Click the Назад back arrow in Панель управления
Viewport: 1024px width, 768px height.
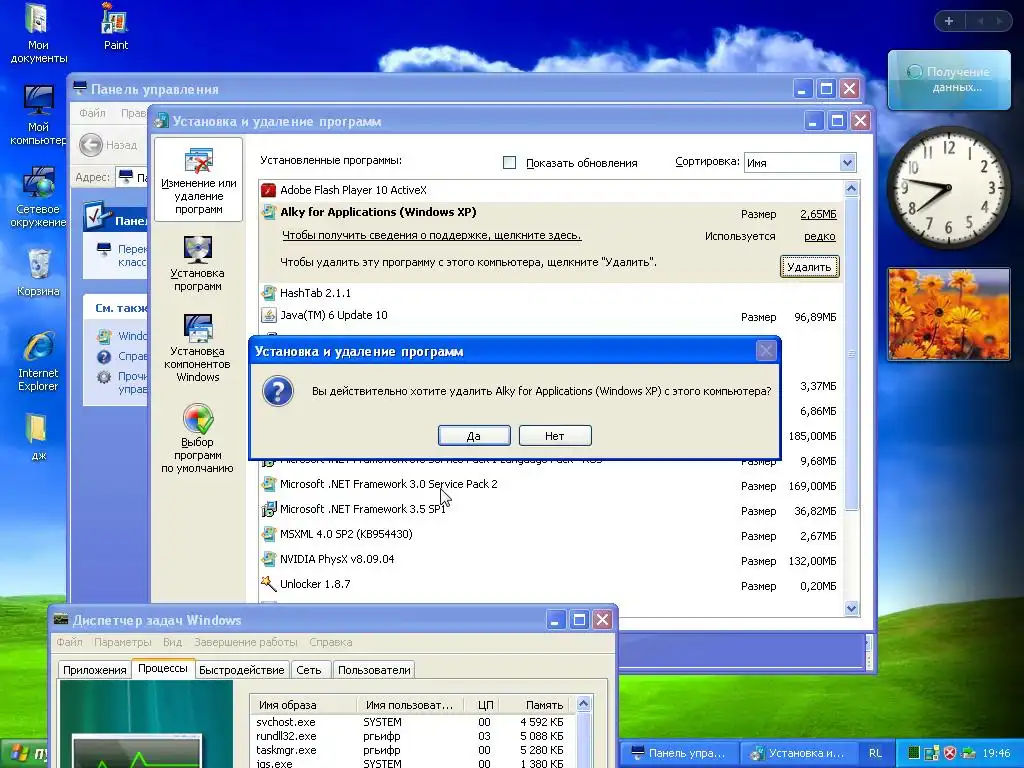[91, 144]
